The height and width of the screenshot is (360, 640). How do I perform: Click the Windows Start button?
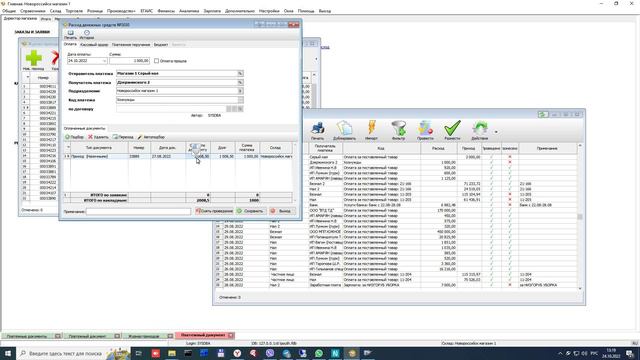8,353
